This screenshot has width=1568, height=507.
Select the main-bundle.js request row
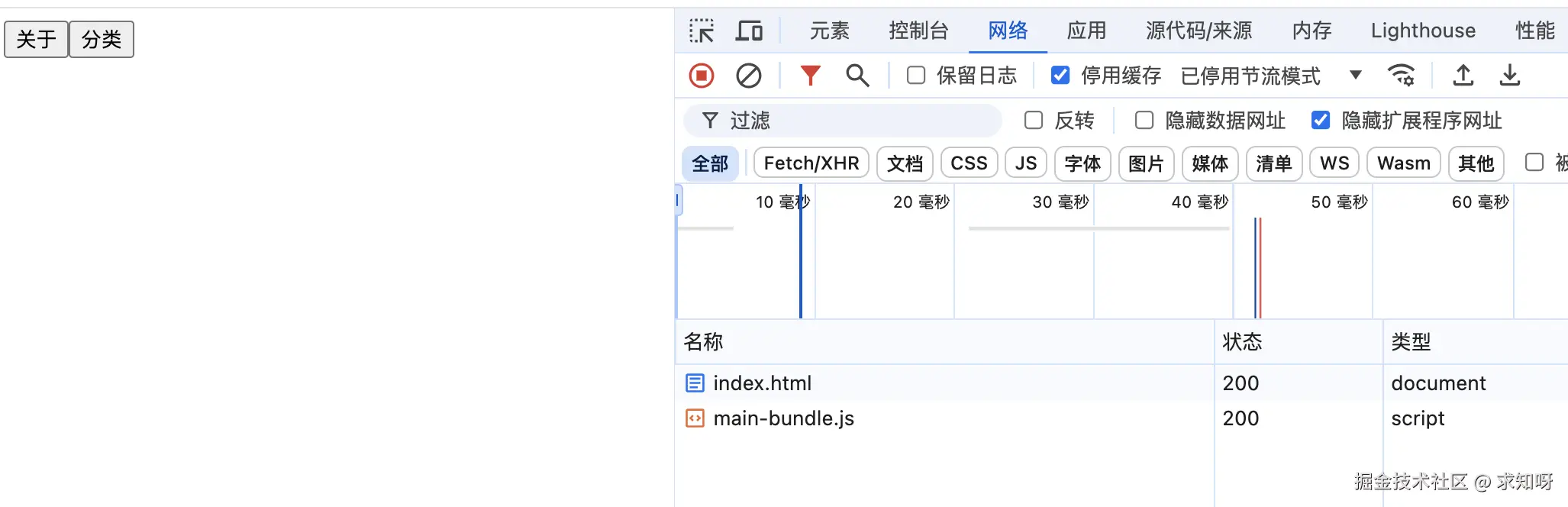pyautogui.click(x=1121, y=418)
